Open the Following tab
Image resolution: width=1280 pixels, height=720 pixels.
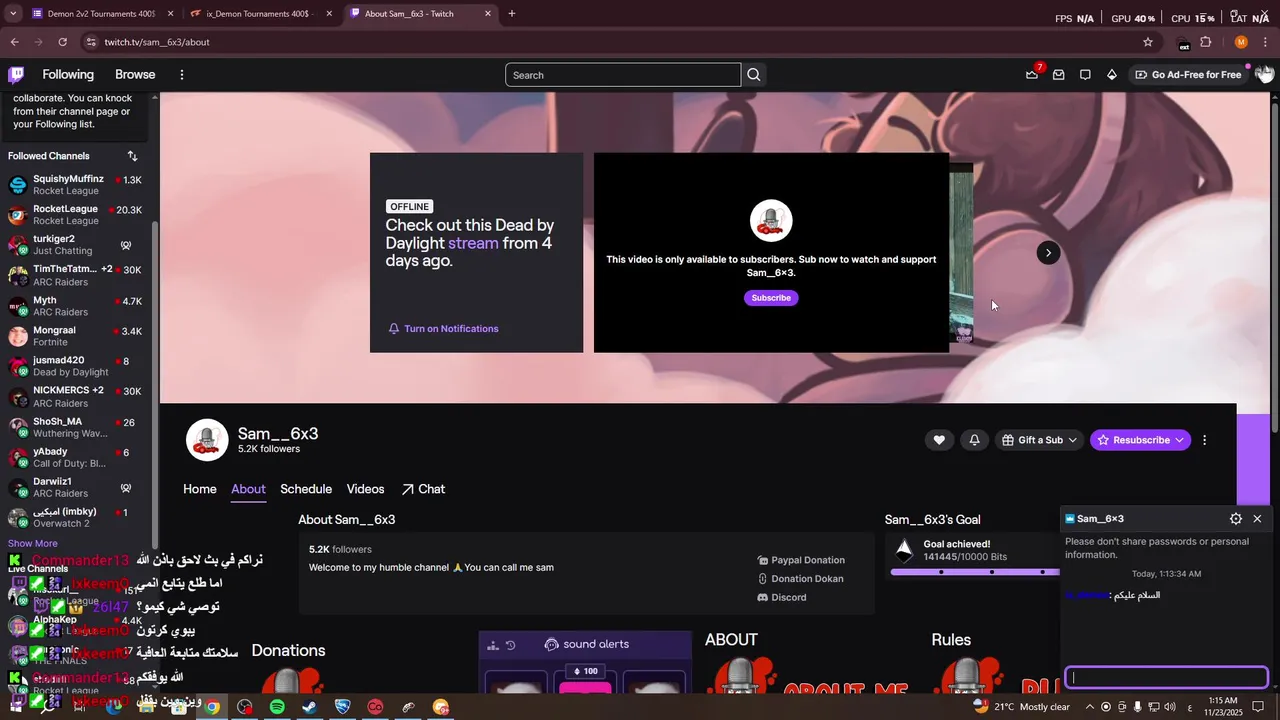pyautogui.click(x=68, y=75)
